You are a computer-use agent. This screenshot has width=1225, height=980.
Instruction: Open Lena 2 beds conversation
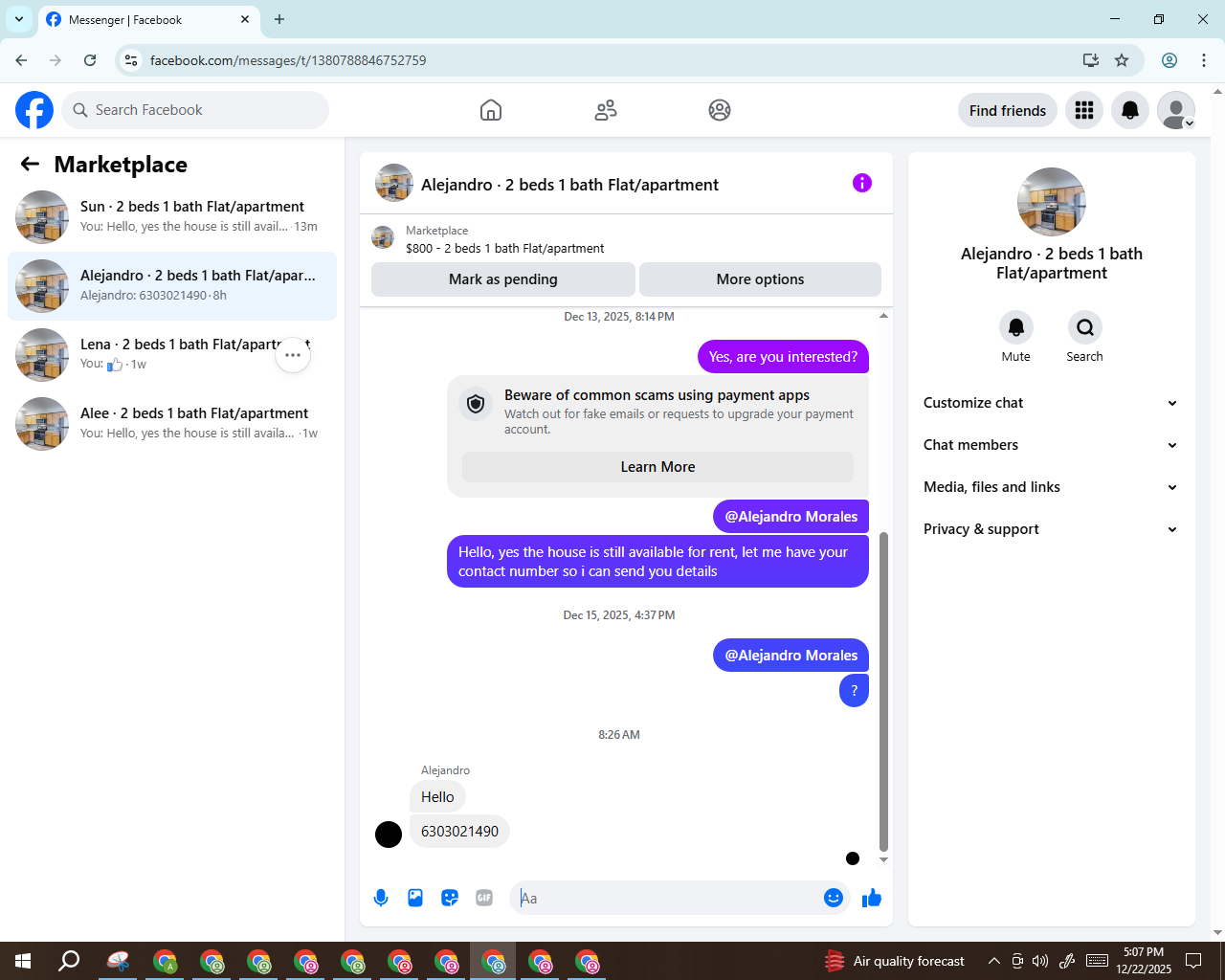(x=172, y=355)
